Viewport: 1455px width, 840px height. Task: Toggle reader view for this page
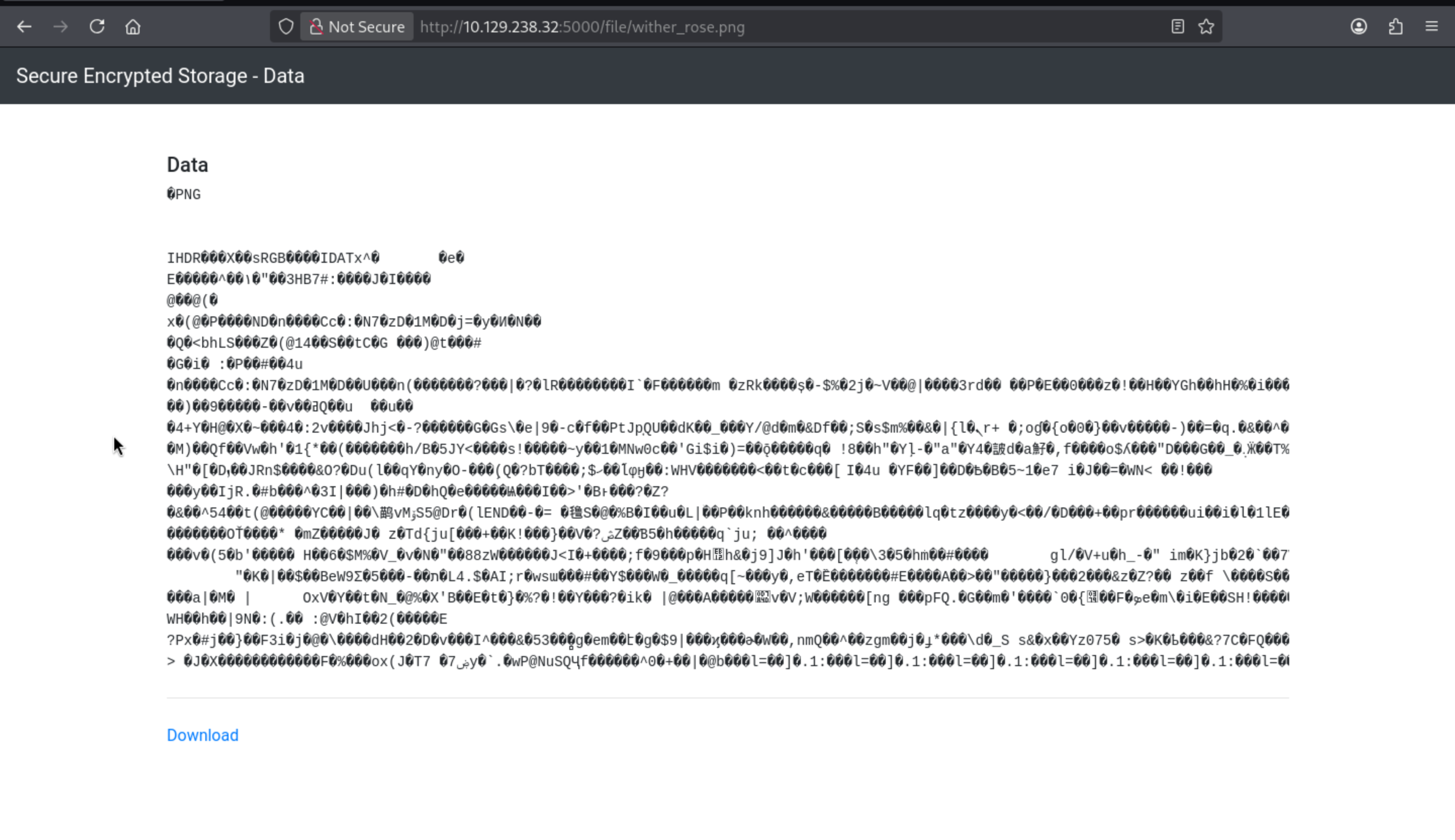click(x=1177, y=27)
